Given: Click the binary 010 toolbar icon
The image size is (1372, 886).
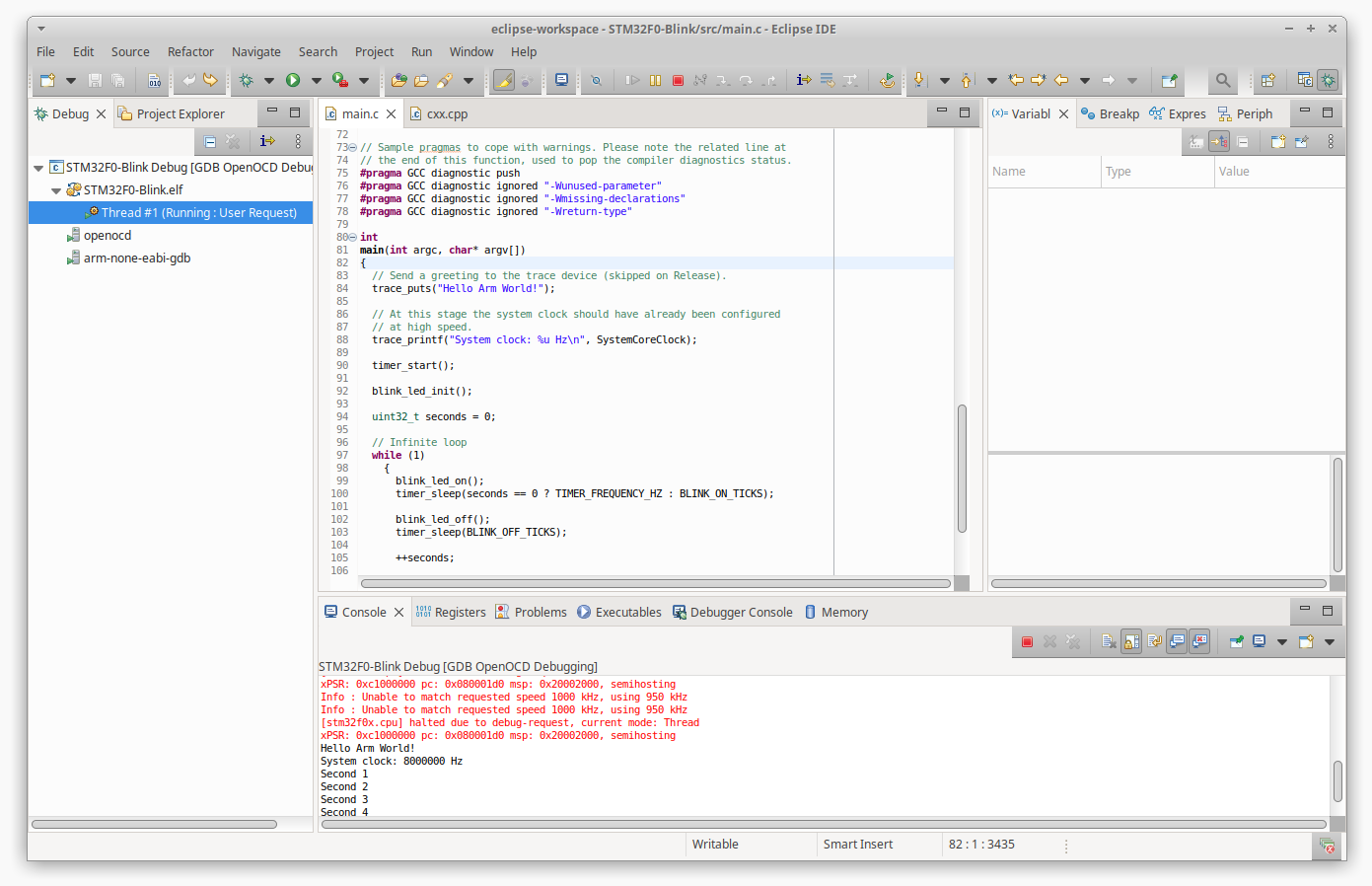Looking at the screenshot, I should pyautogui.click(x=154, y=80).
